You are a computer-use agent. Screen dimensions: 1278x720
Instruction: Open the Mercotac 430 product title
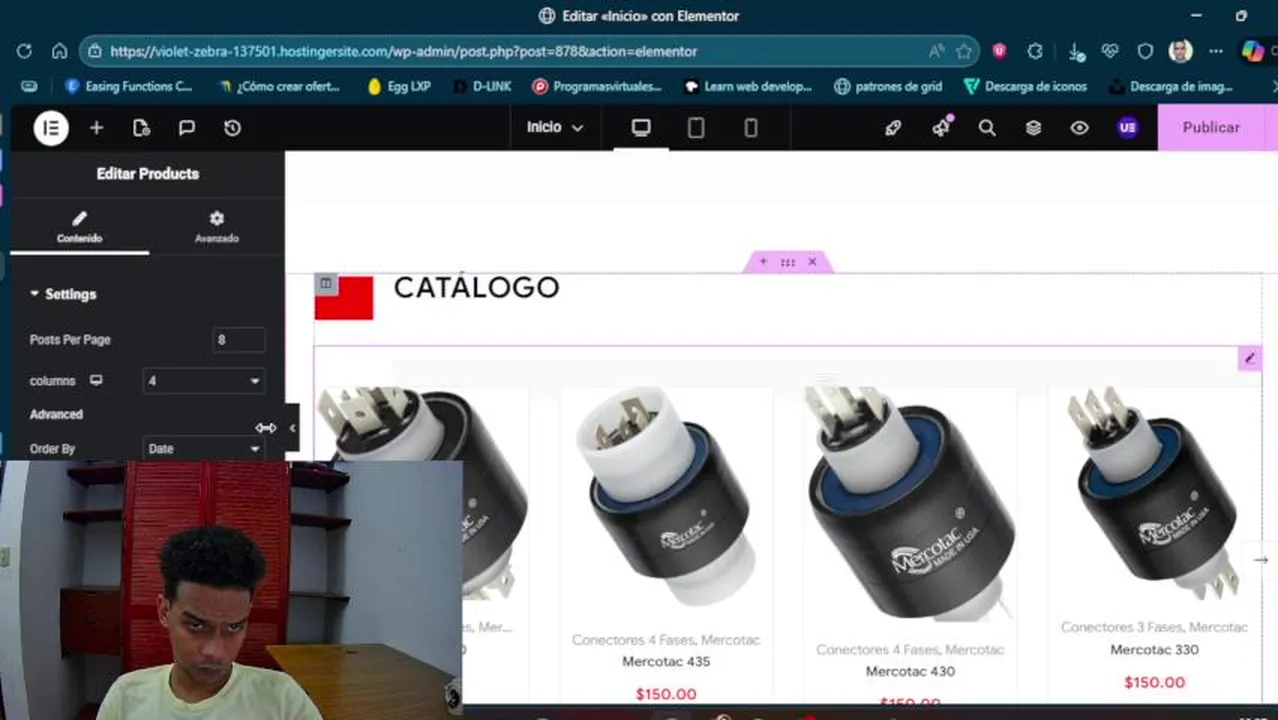pyautogui.click(x=910, y=672)
